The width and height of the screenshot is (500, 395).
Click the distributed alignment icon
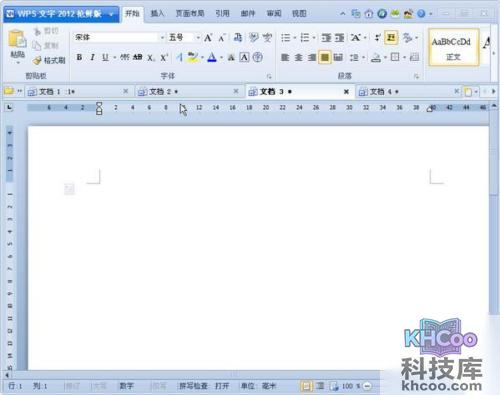point(338,57)
